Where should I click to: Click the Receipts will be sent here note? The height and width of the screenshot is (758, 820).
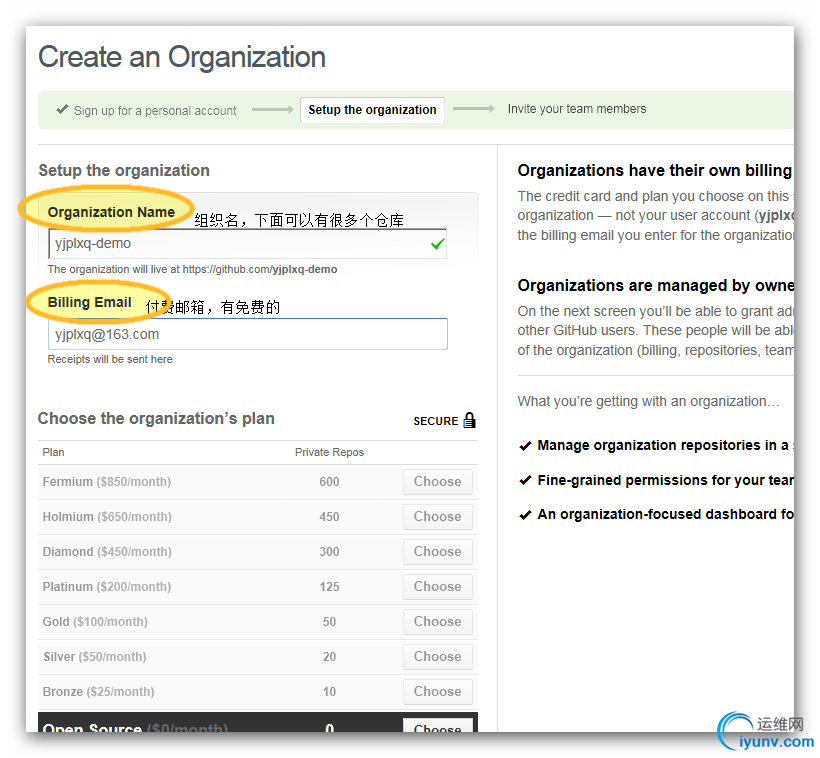(x=110, y=359)
